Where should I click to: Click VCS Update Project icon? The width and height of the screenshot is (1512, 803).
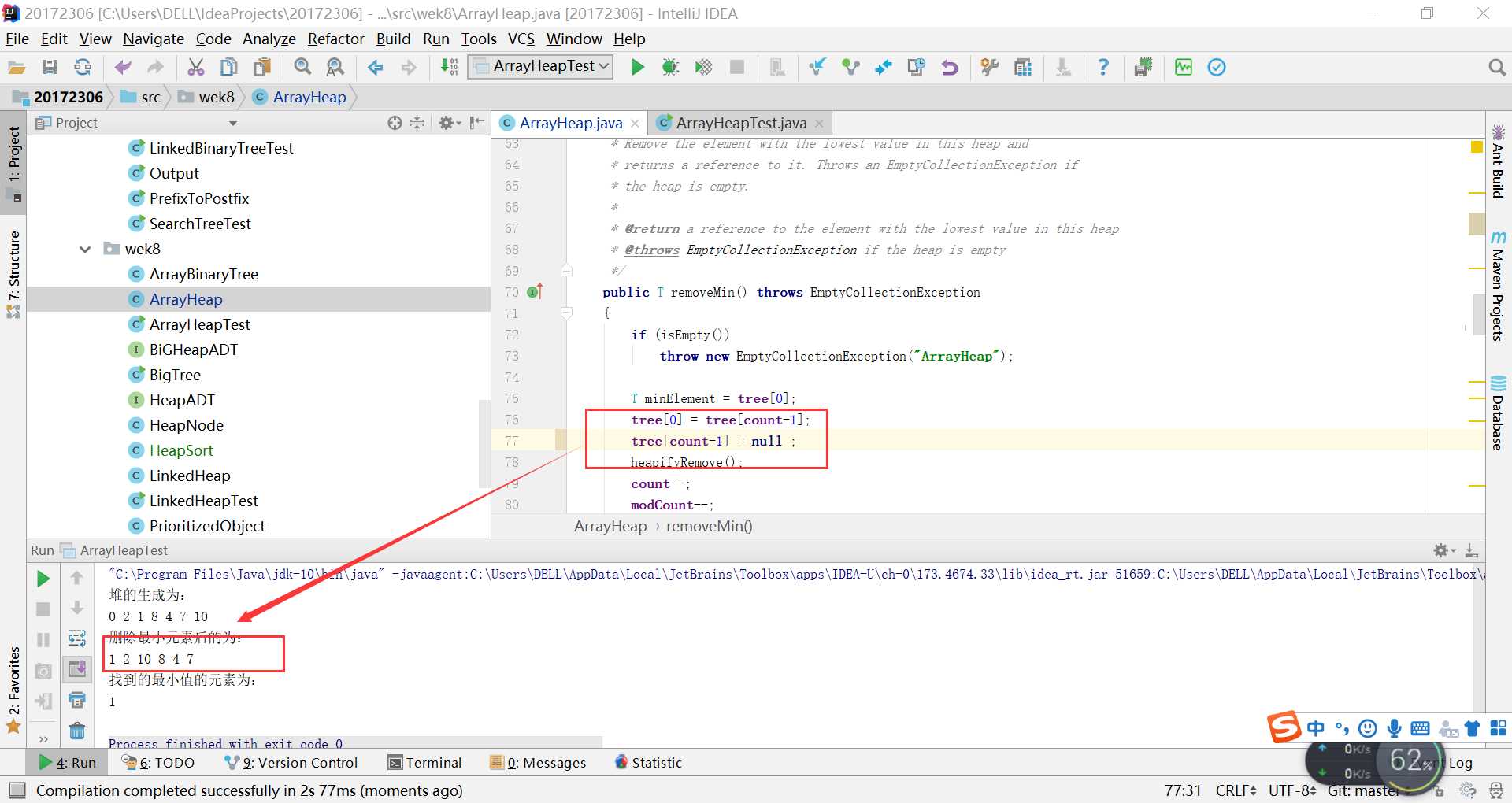point(817,68)
